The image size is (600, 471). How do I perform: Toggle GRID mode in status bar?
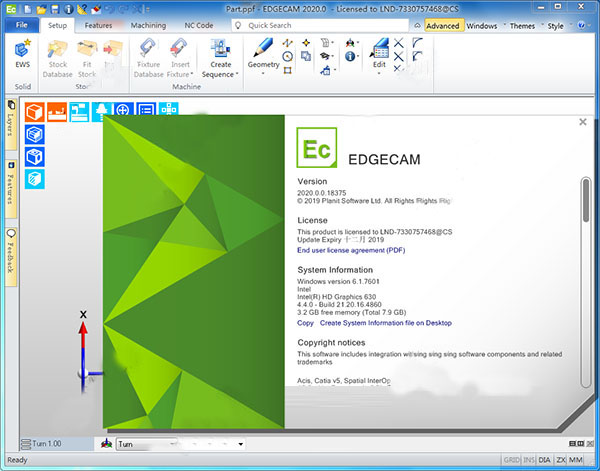click(x=512, y=459)
